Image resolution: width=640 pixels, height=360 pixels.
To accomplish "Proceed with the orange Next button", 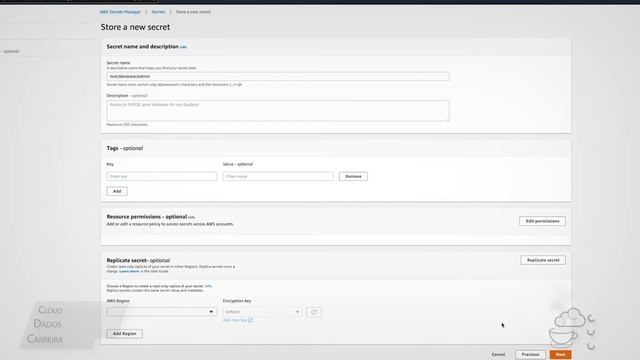I will (x=560, y=354).
